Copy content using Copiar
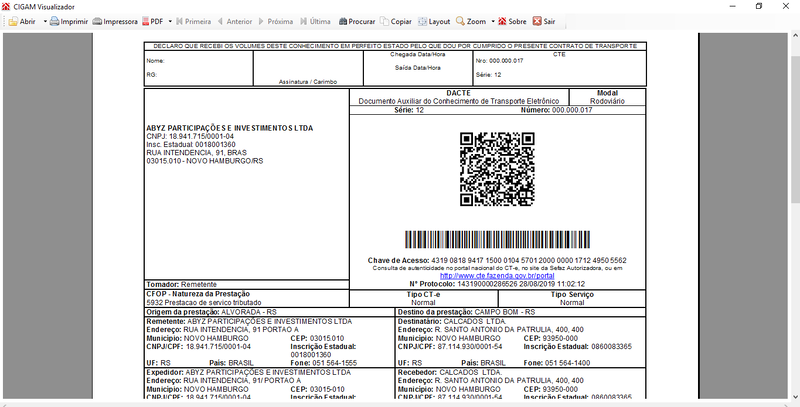This screenshot has width=800, height=407. pos(396,22)
